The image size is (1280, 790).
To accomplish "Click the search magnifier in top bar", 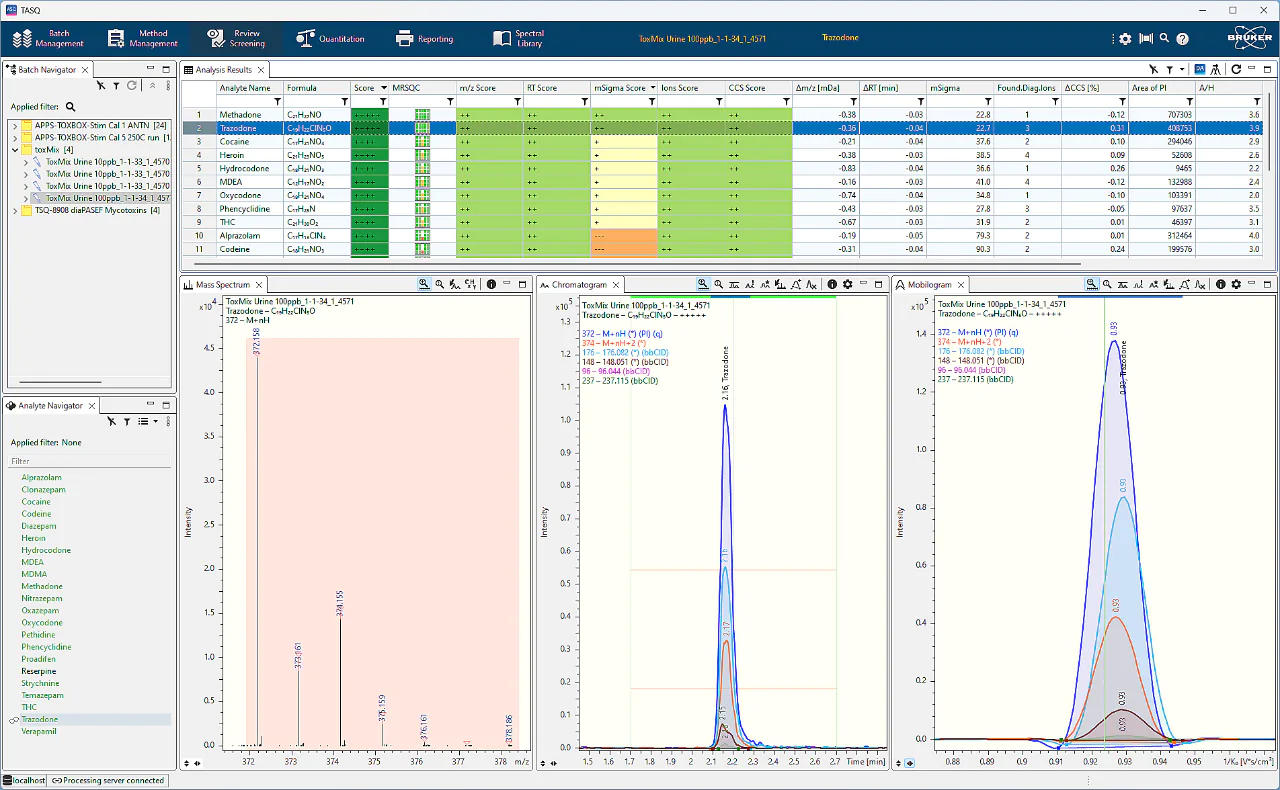I will tap(1164, 39).
